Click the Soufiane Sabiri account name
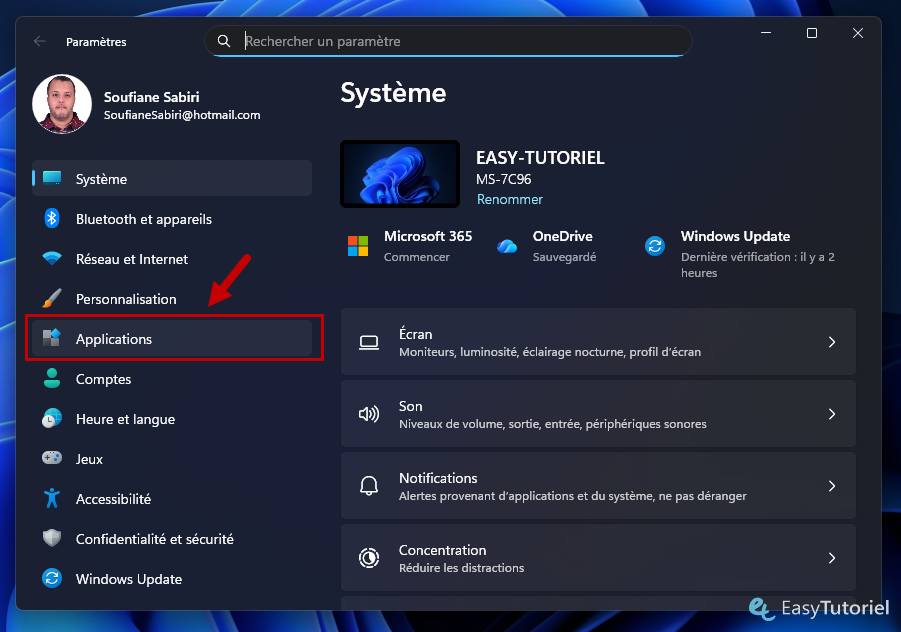 point(152,97)
